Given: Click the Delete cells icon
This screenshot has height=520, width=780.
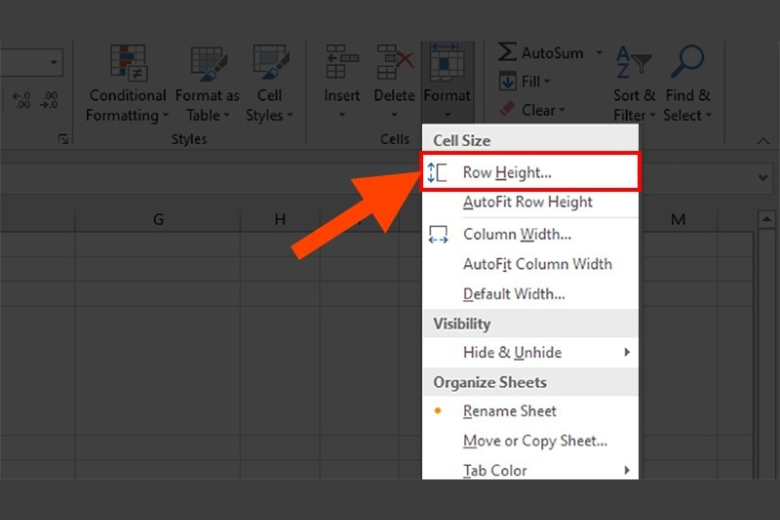Looking at the screenshot, I should 395,62.
